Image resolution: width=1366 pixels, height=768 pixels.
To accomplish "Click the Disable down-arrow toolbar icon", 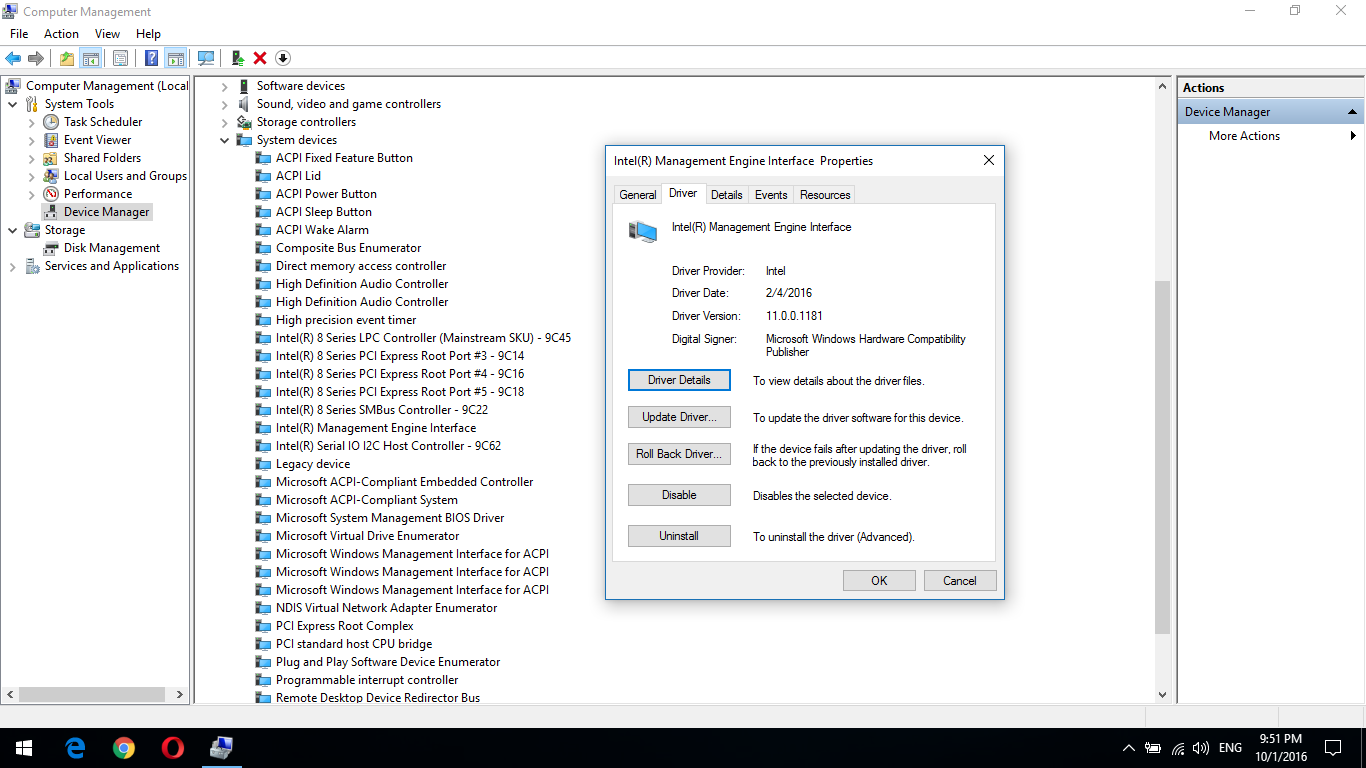I will point(283,59).
